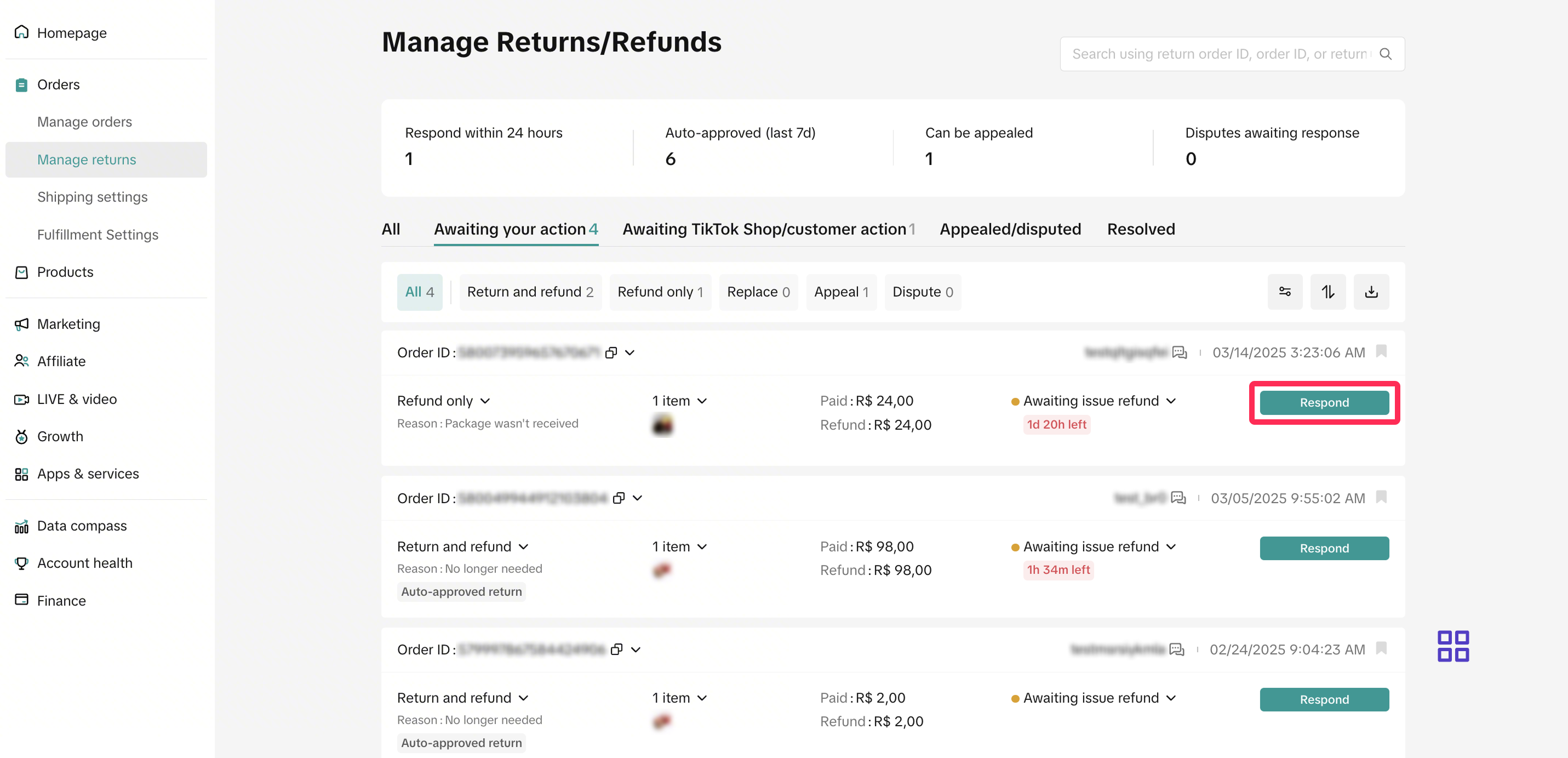The height and width of the screenshot is (758, 1568).
Task: Open the first order's product thumbnail
Action: [x=662, y=424]
